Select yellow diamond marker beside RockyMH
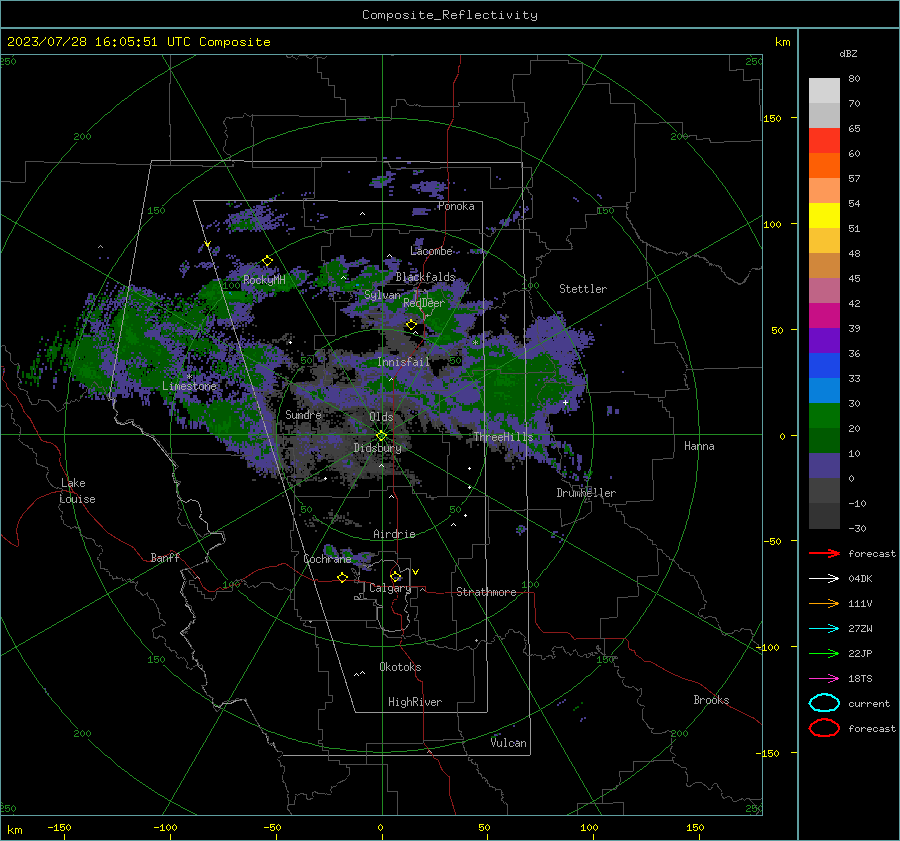The height and width of the screenshot is (841, 900). (267, 261)
